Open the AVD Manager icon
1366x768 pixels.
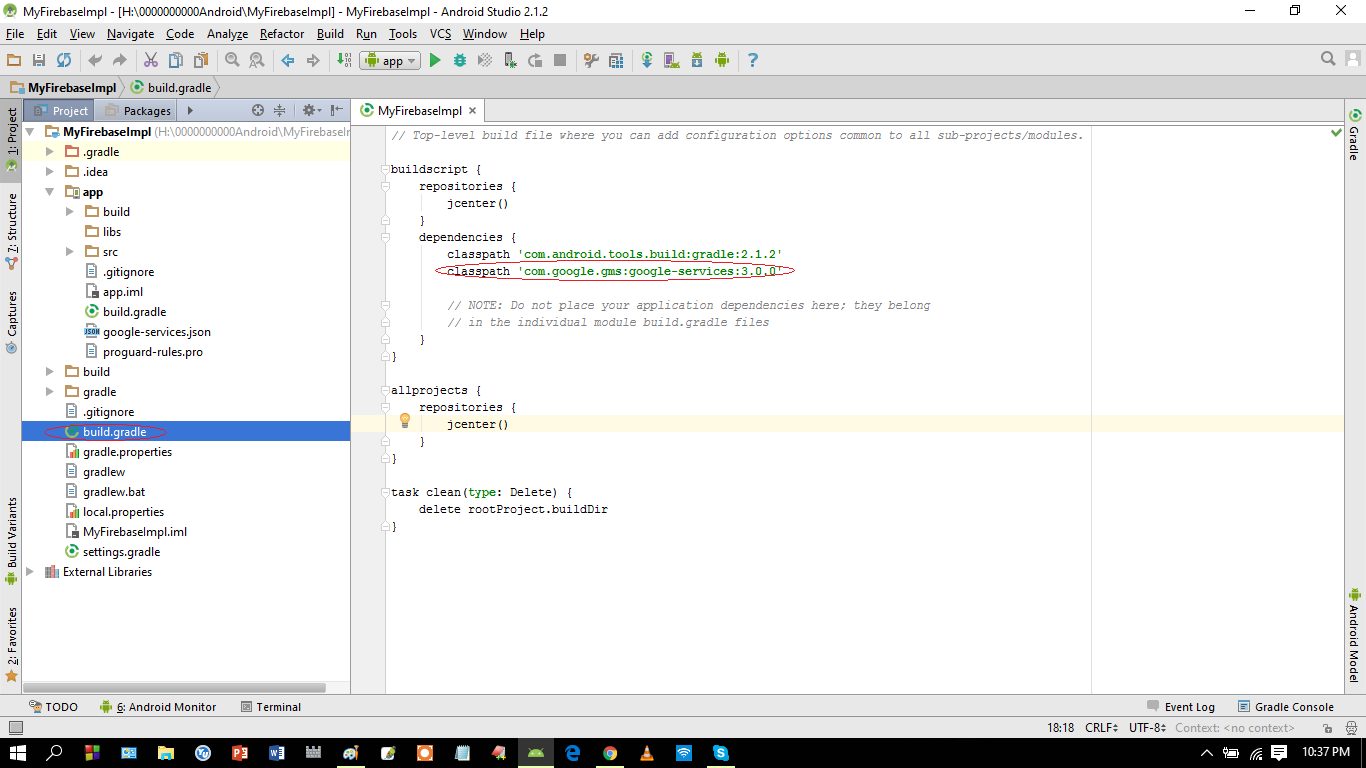[672, 61]
